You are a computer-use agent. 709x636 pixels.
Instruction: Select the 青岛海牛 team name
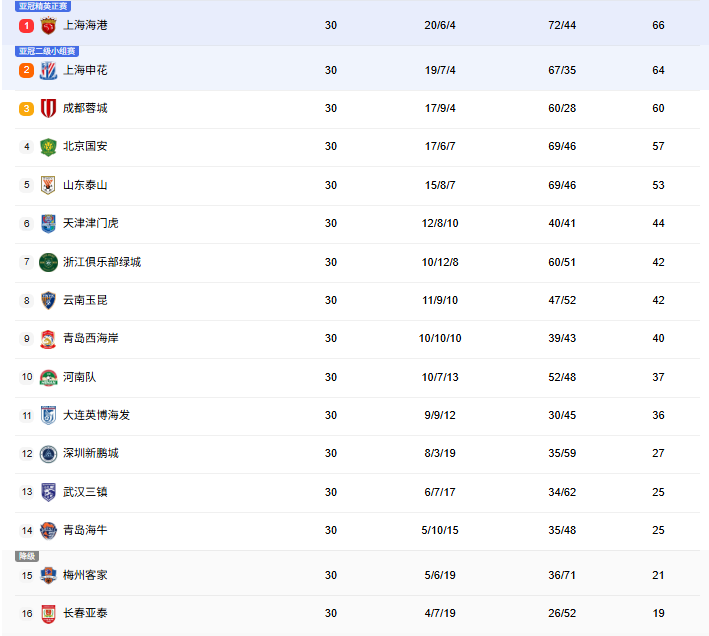(x=85, y=530)
